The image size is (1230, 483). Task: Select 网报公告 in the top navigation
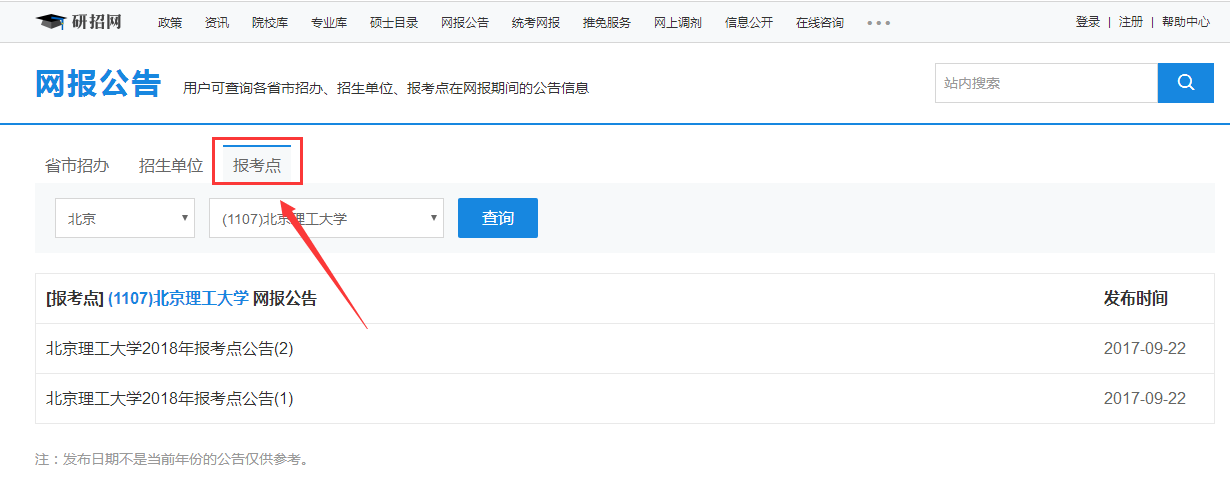click(465, 22)
